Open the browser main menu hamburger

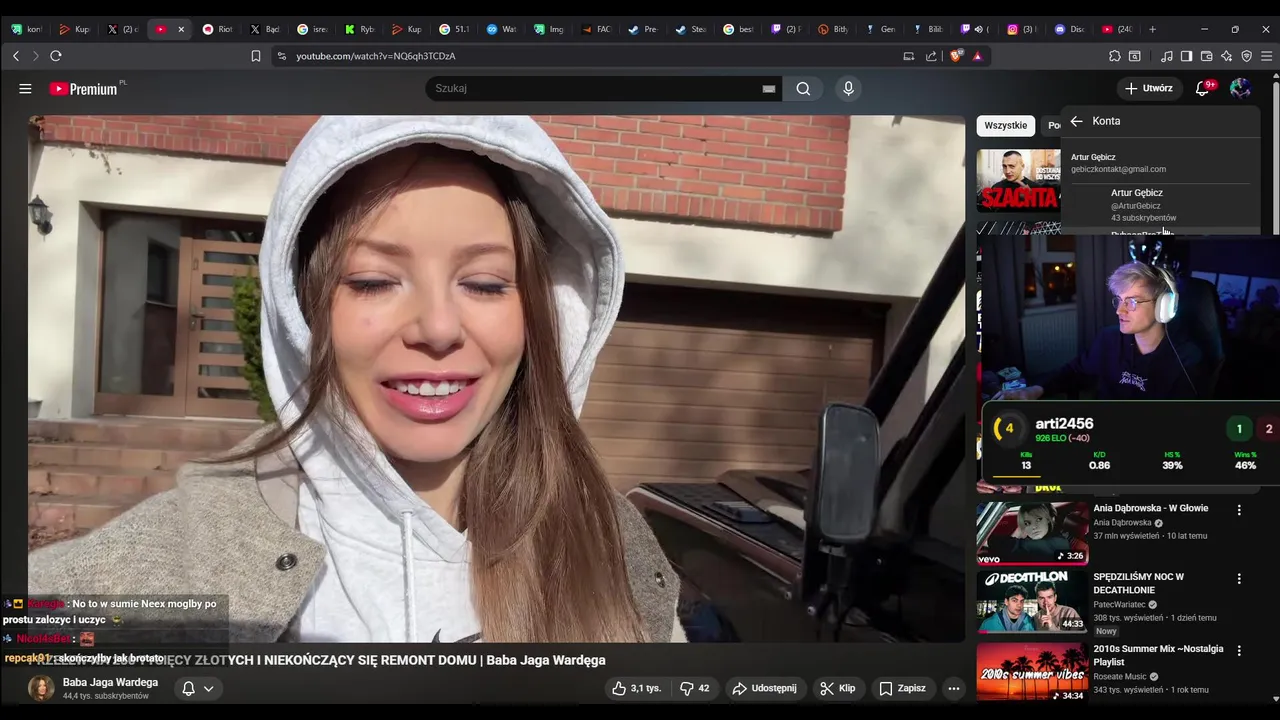[x=1266, y=56]
